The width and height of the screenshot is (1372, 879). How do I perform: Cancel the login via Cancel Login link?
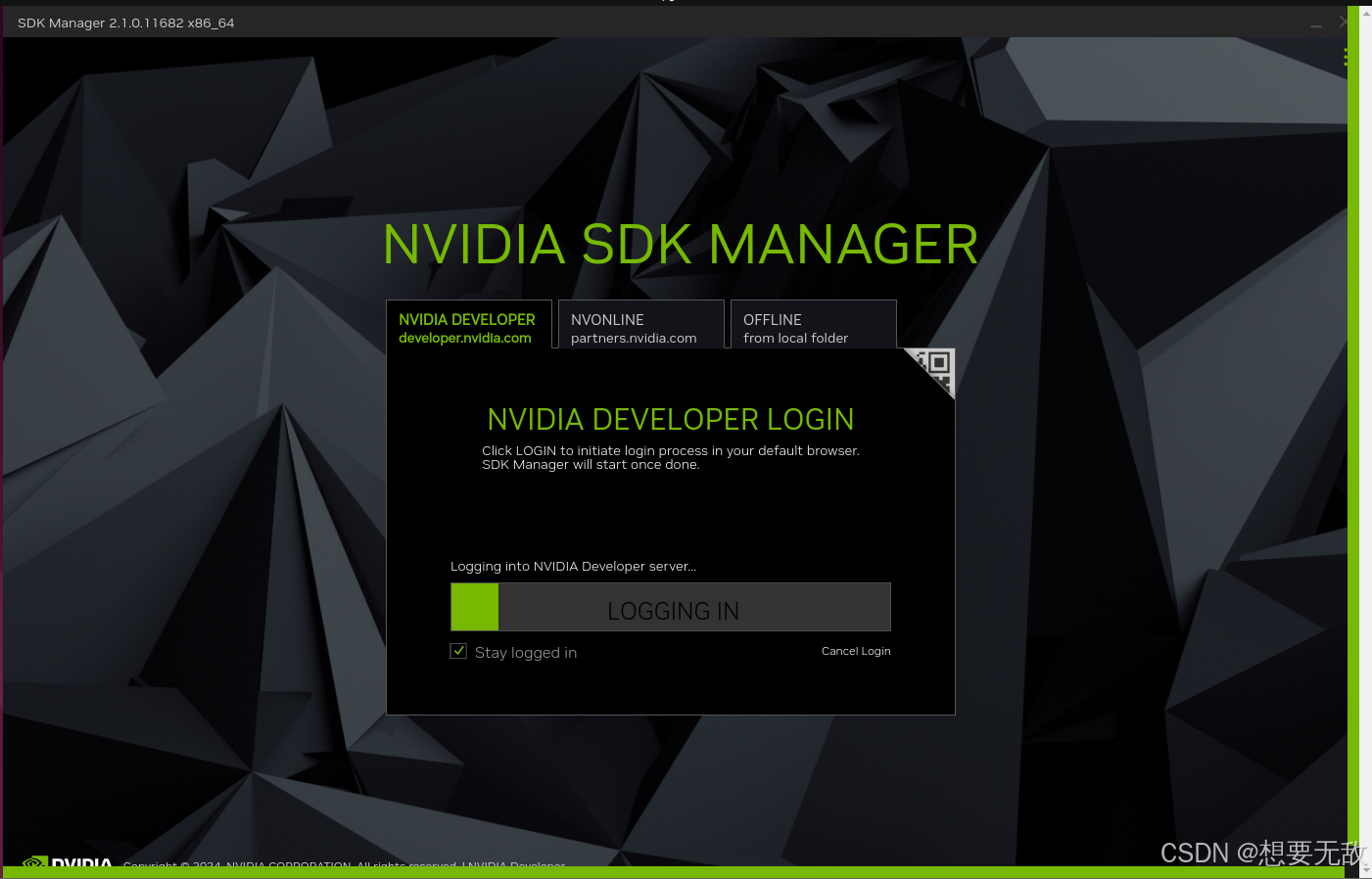coord(856,651)
